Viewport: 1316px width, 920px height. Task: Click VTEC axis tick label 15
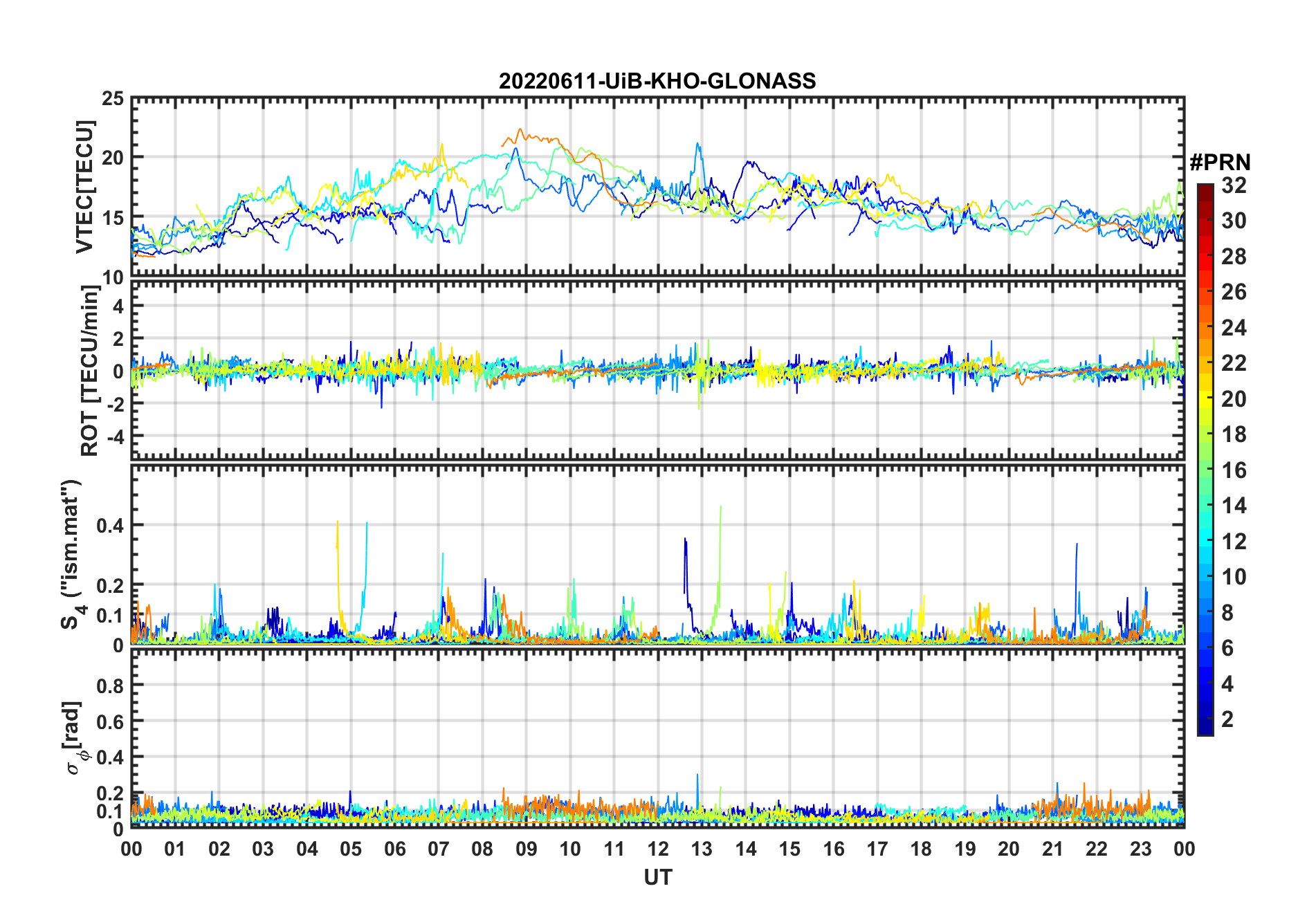[x=113, y=218]
